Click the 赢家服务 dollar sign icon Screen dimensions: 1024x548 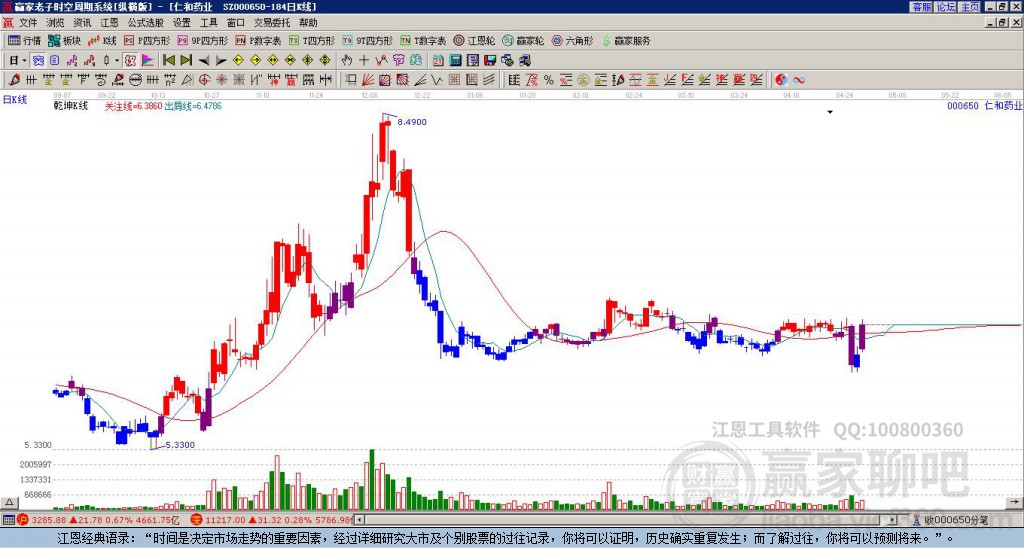(x=608, y=41)
